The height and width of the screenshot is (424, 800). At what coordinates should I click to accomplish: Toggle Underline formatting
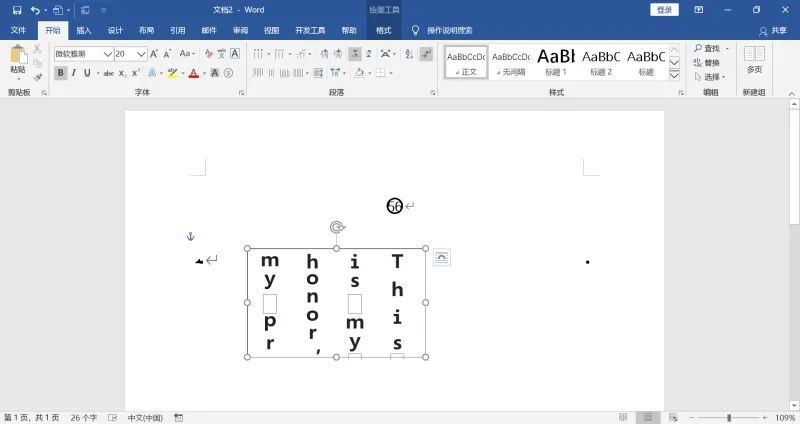click(87, 73)
